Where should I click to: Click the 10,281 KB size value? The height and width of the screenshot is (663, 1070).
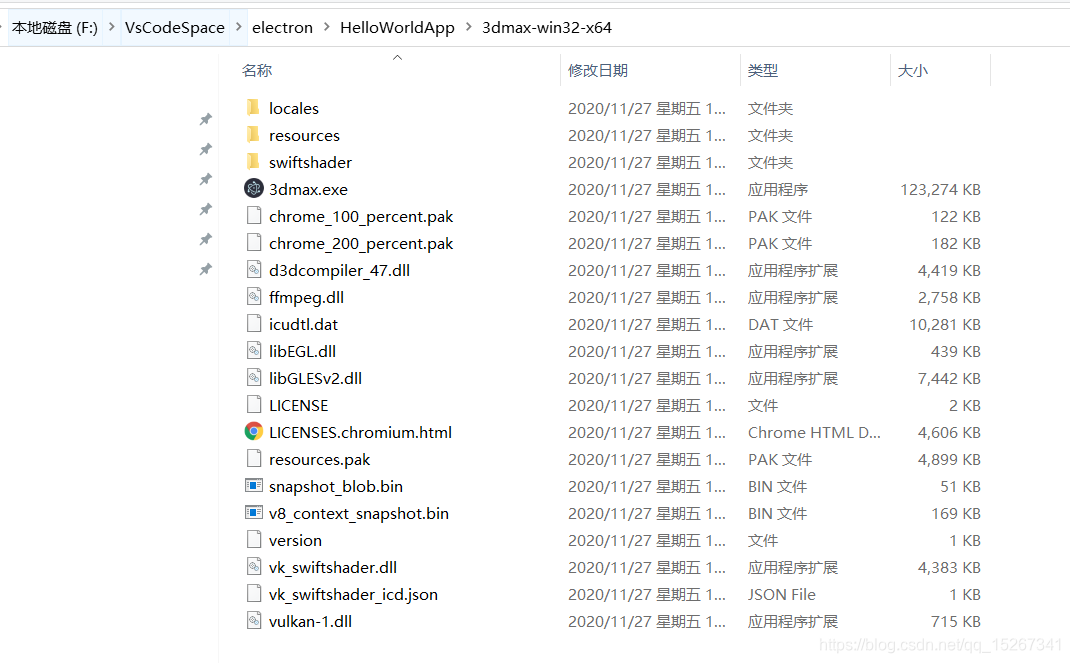945,325
